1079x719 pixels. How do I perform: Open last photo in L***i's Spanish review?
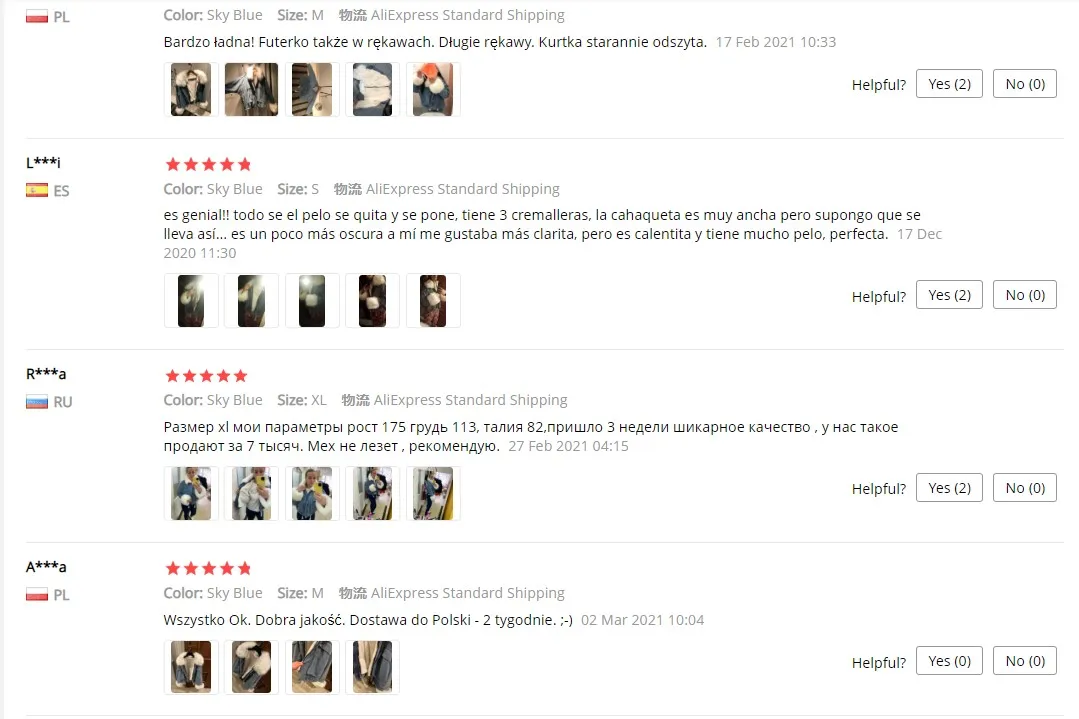(x=433, y=301)
